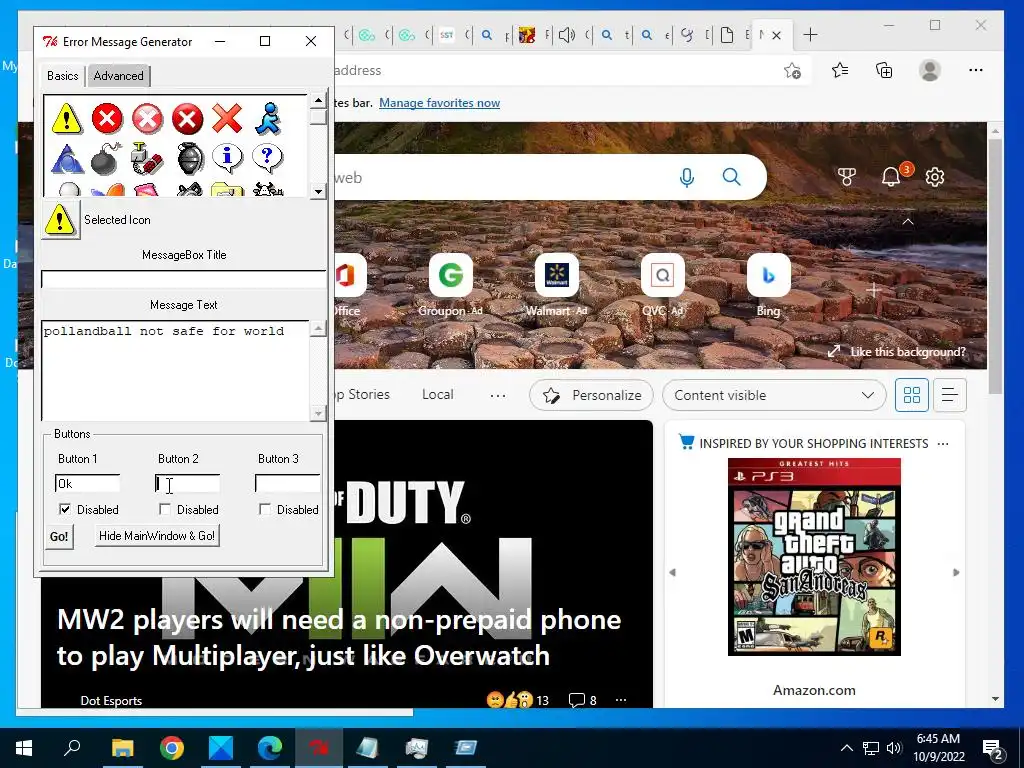This screenshot has width=1024, height=768.
Task: Click Hide MainWindow & Go! button
Action: [157, 536]
